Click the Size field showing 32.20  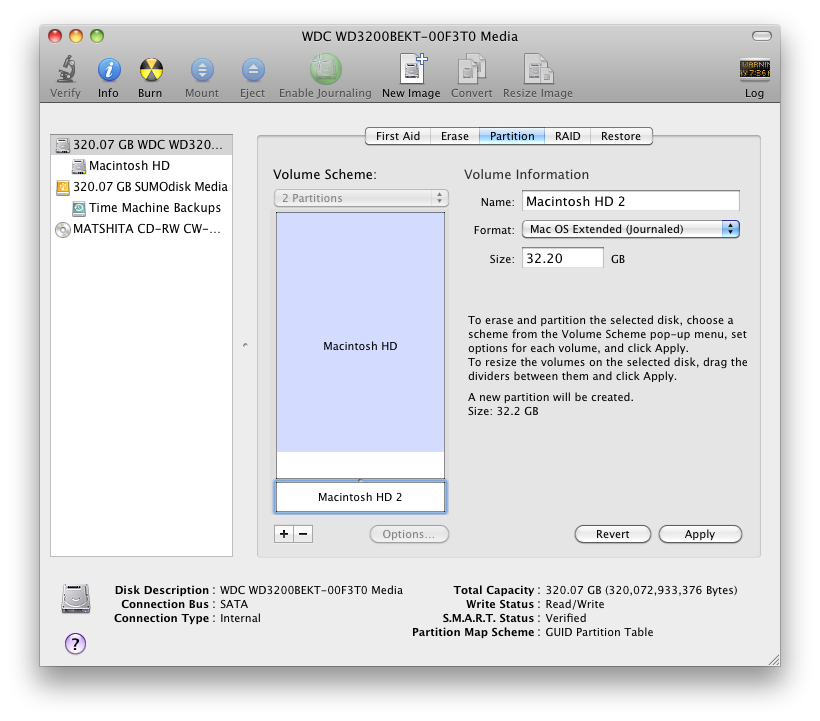click(x=563, y=258)
